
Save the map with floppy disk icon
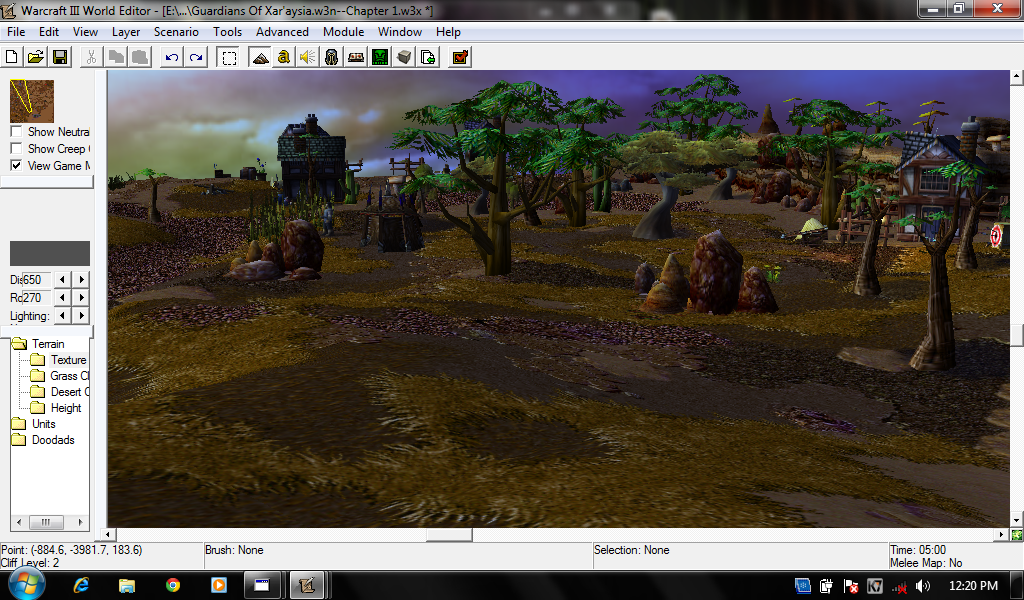(60, 57)
